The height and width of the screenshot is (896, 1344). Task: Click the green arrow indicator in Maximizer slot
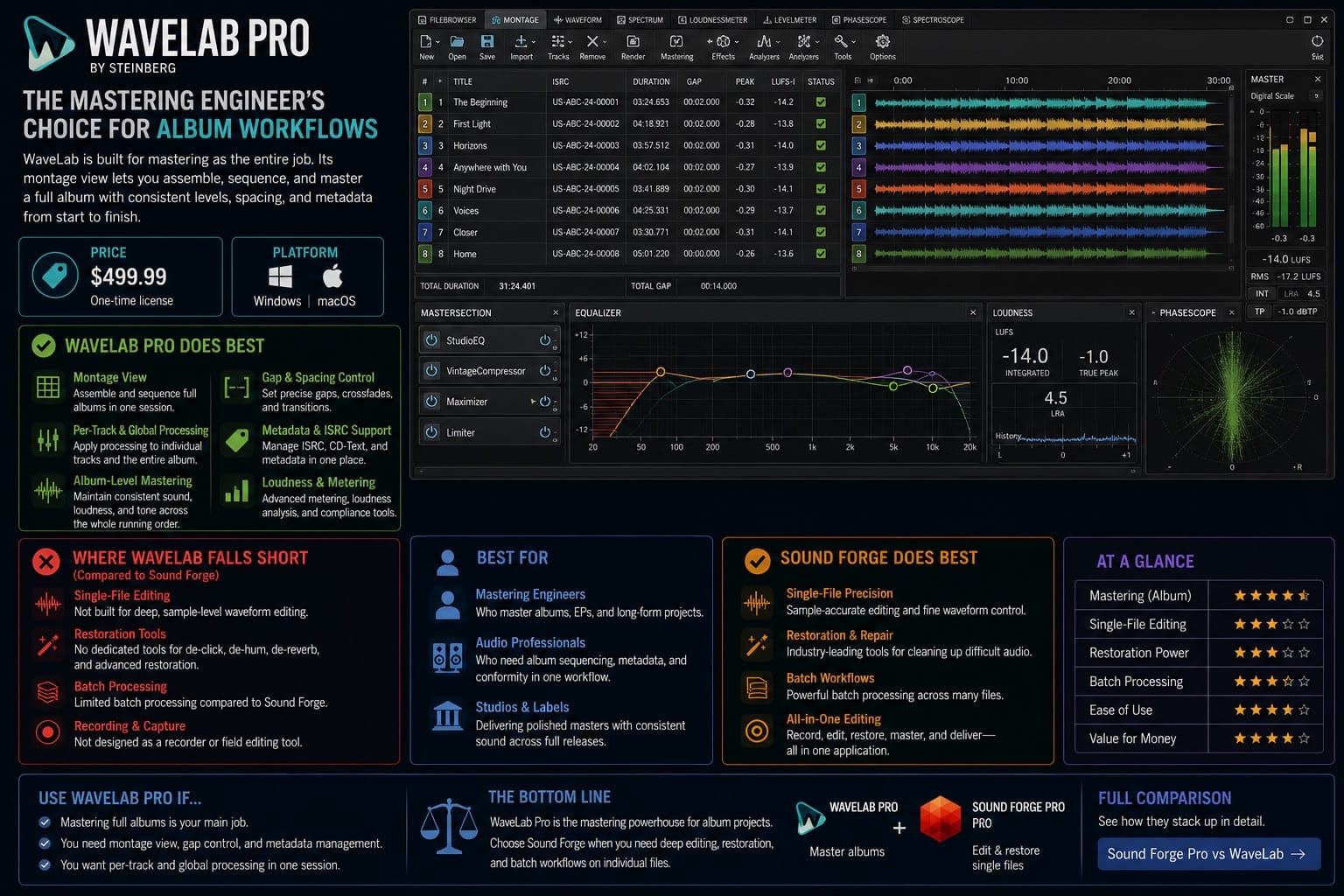(533, 402)
